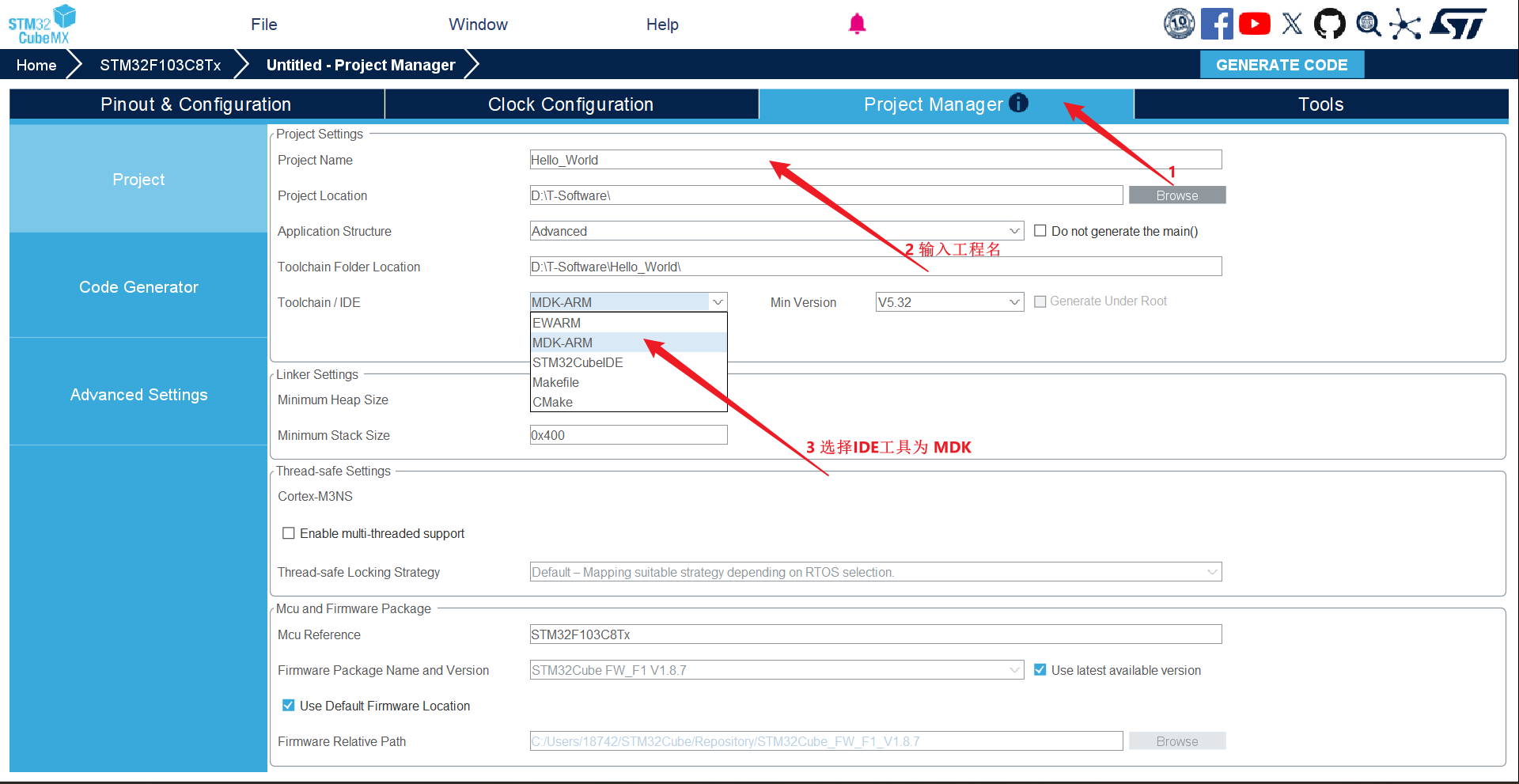Click the ST community network icon
Image resolution: width=1519 pixels, height=784 pixels.
pos(1405,24)
